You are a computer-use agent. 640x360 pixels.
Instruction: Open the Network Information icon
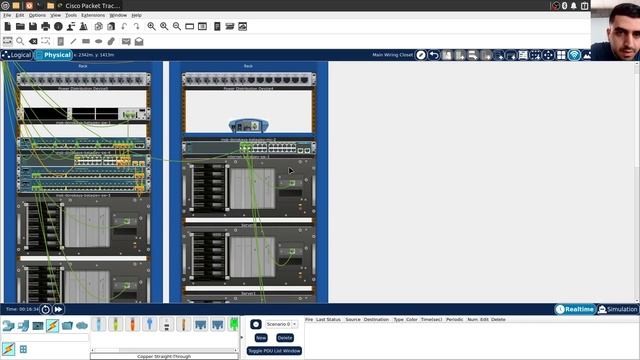click(x=58, y=27)
